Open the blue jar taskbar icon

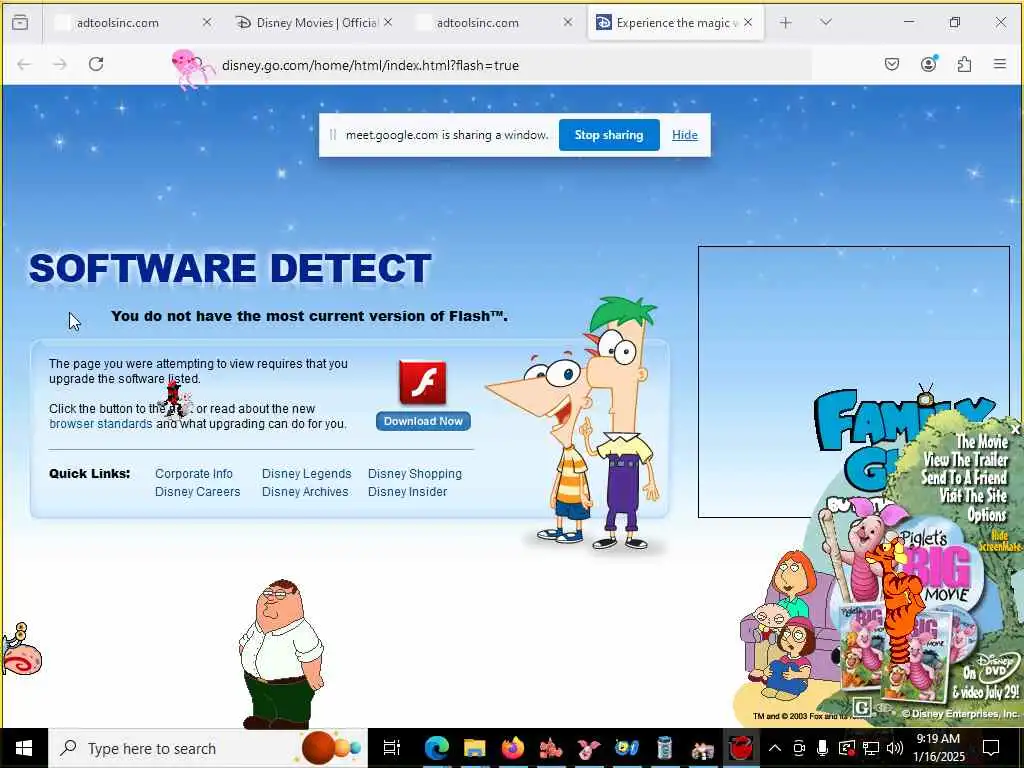(664, 748)
